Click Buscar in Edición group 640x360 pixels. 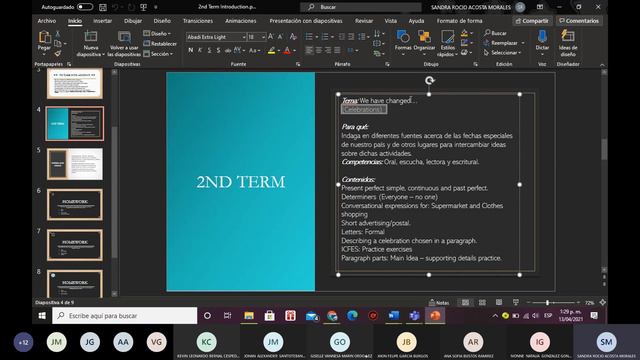[x=495, y=33]
